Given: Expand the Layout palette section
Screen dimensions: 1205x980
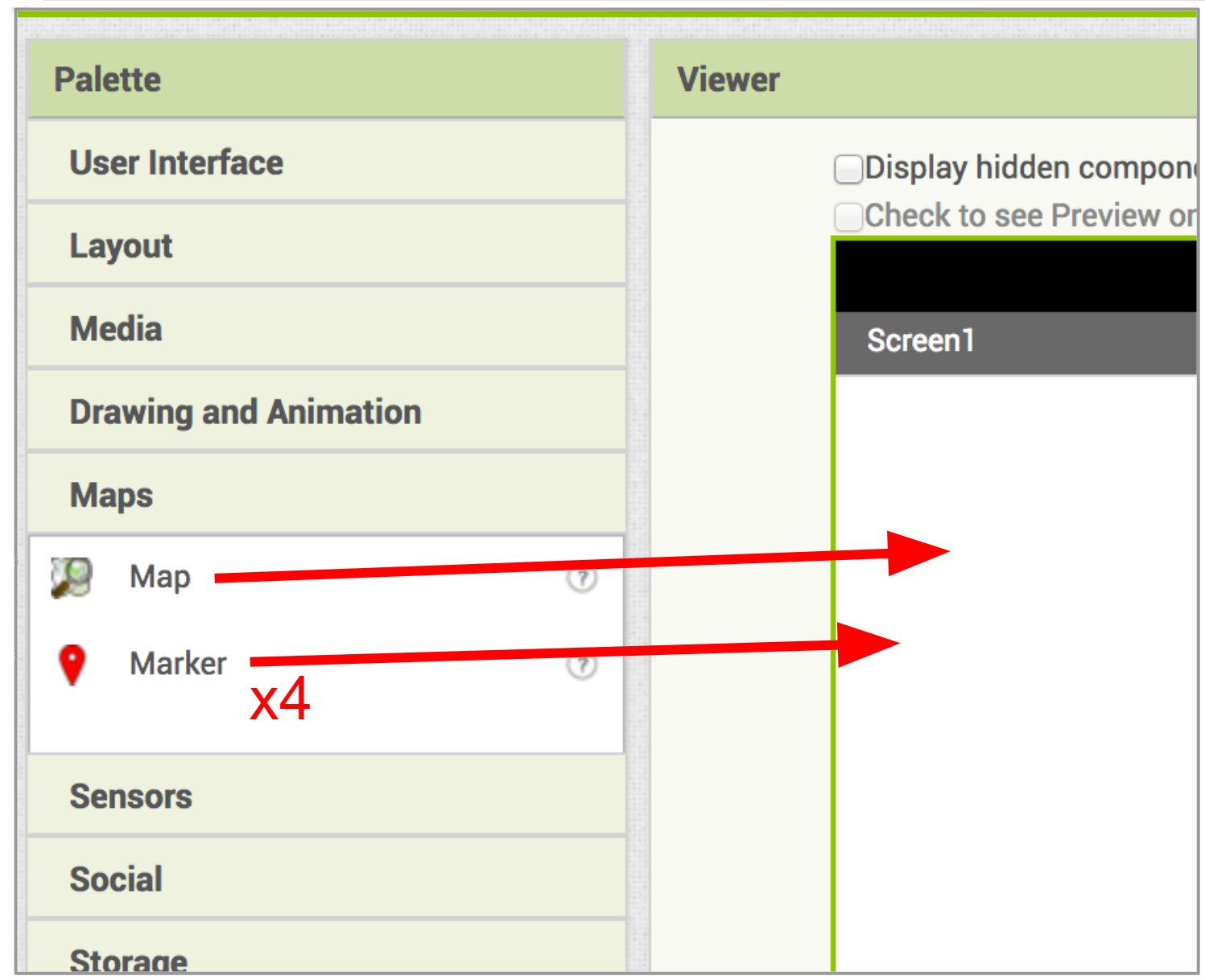Looking at the screenshot, I should coord(327,245).
